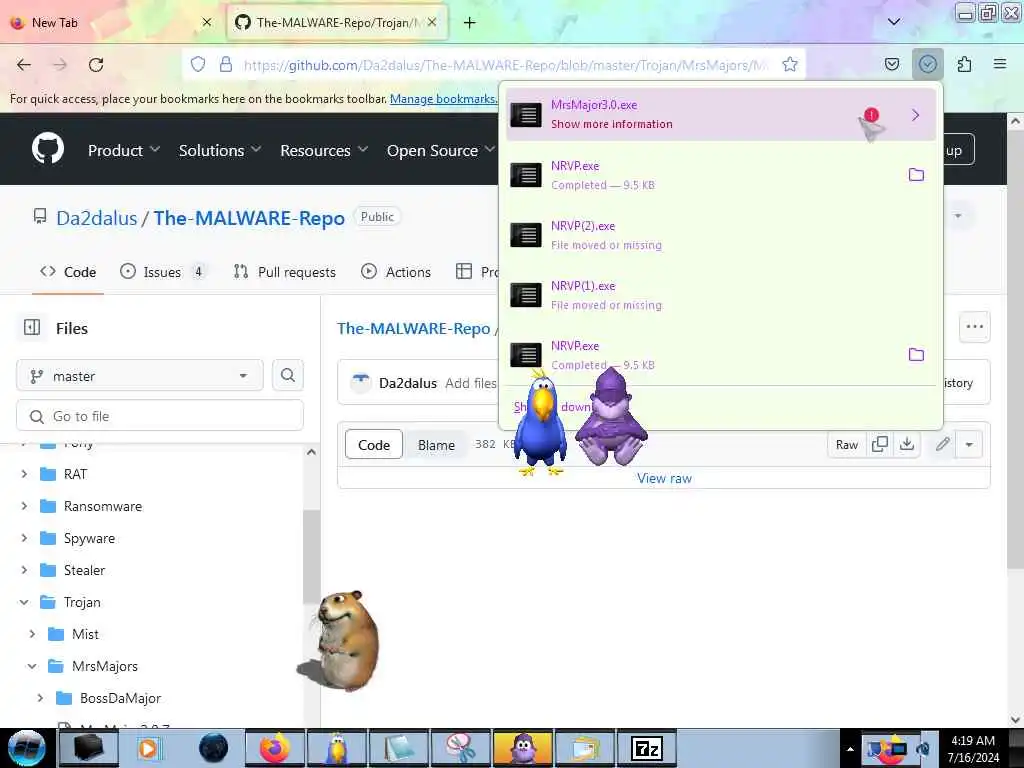Open the Firefox downloads toolbar button

(927, 64)
